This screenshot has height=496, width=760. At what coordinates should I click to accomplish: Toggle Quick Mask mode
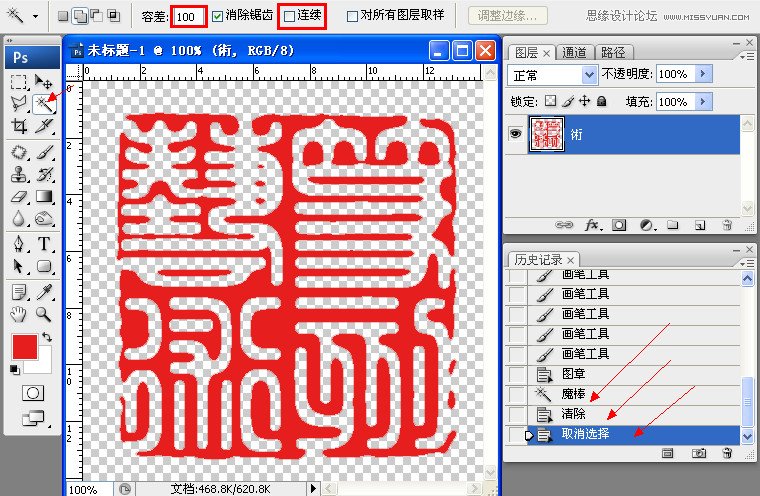point(32,393)
